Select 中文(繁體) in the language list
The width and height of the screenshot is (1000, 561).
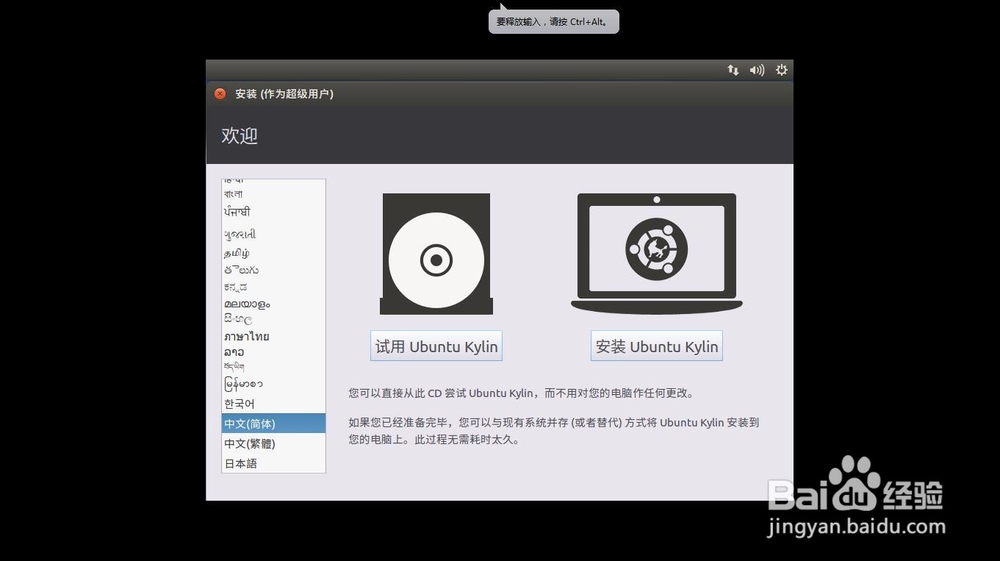pos(274,443)
